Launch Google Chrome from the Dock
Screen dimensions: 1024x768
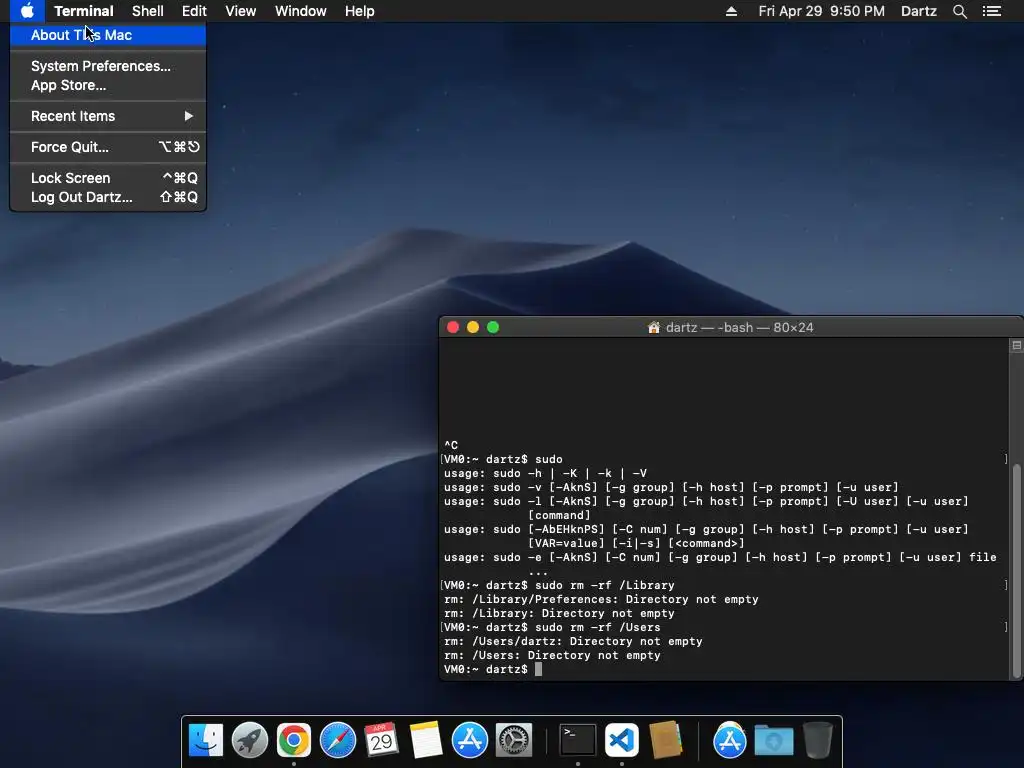tap(294, 741)
